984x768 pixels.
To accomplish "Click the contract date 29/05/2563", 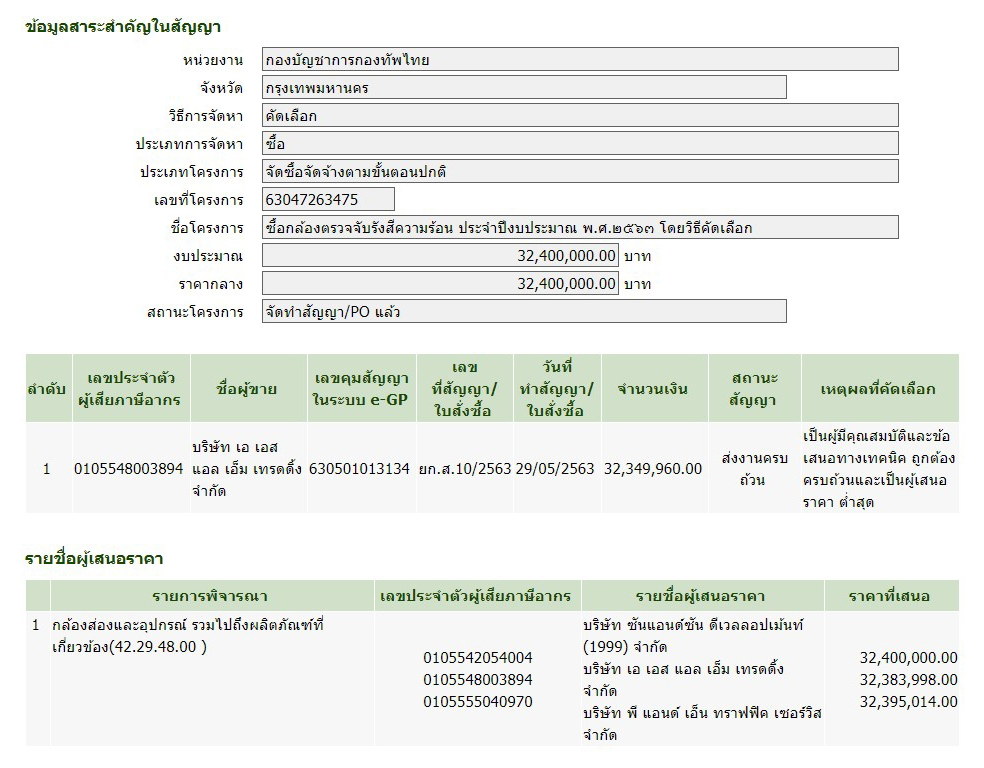I will [555, 469].
